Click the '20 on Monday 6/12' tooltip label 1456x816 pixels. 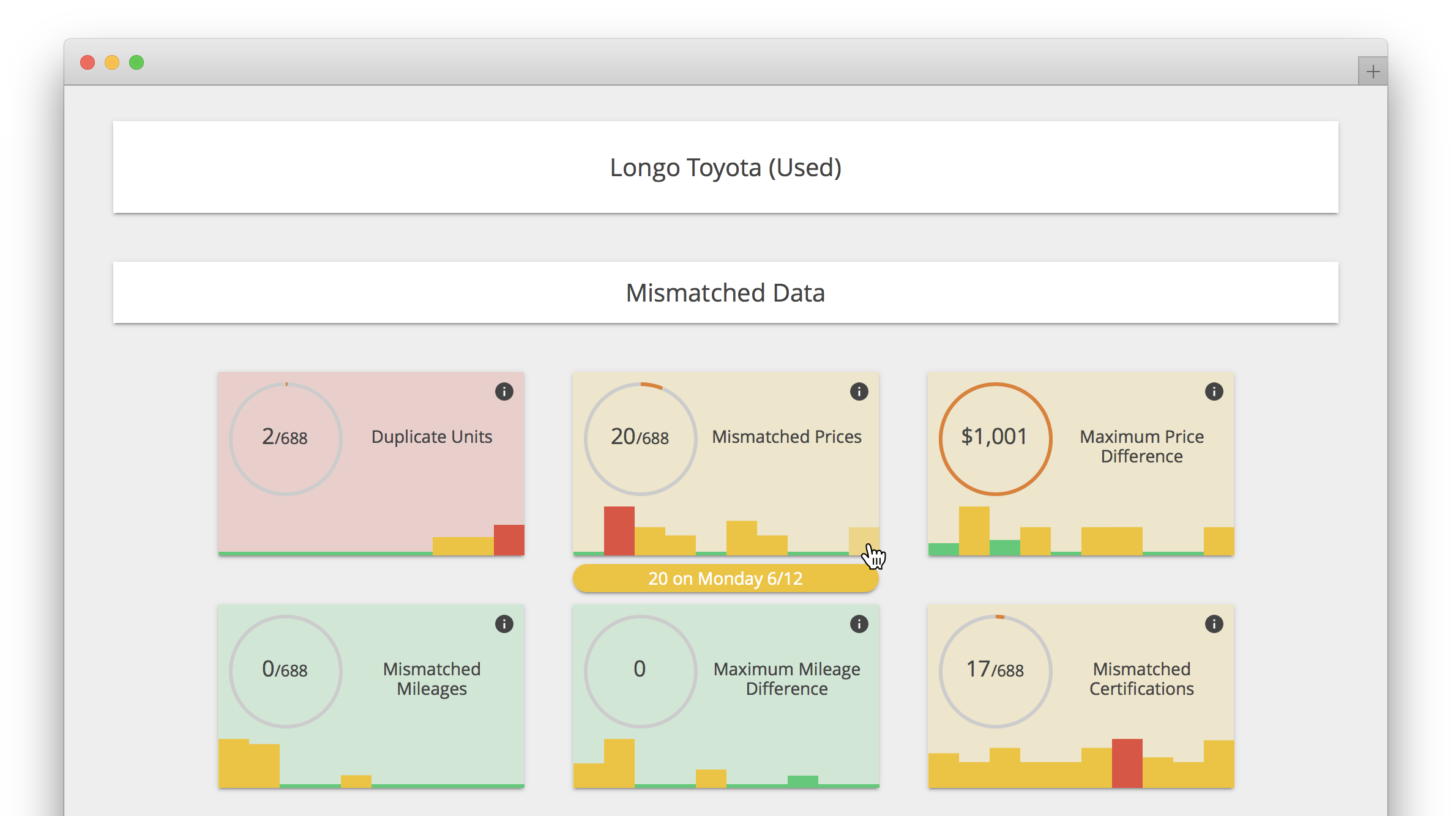[x=726, y=578]
